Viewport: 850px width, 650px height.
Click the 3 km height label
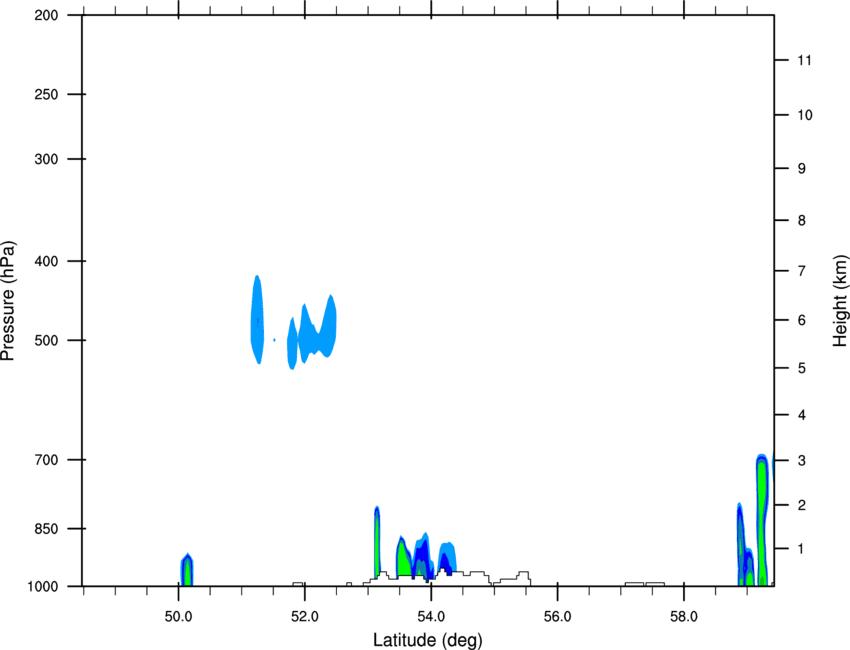tap(802, 461)
